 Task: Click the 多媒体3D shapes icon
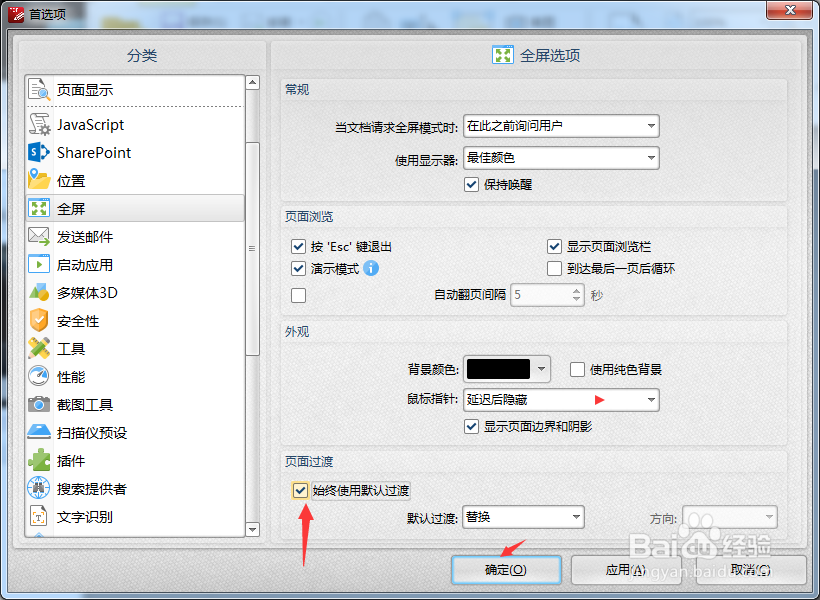coord(39,292)
